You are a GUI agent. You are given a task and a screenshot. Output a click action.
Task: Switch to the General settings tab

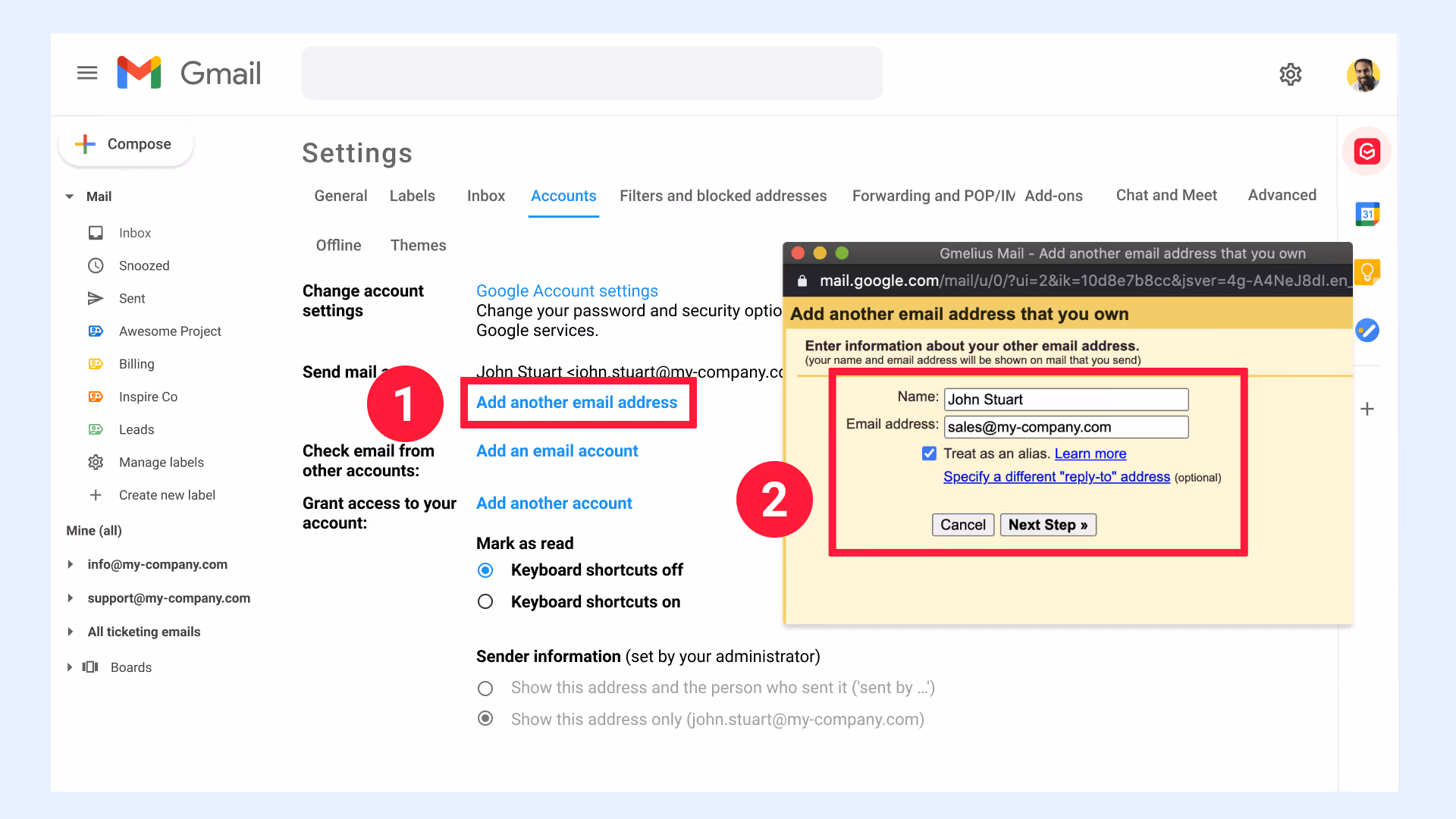pos(340,196)
